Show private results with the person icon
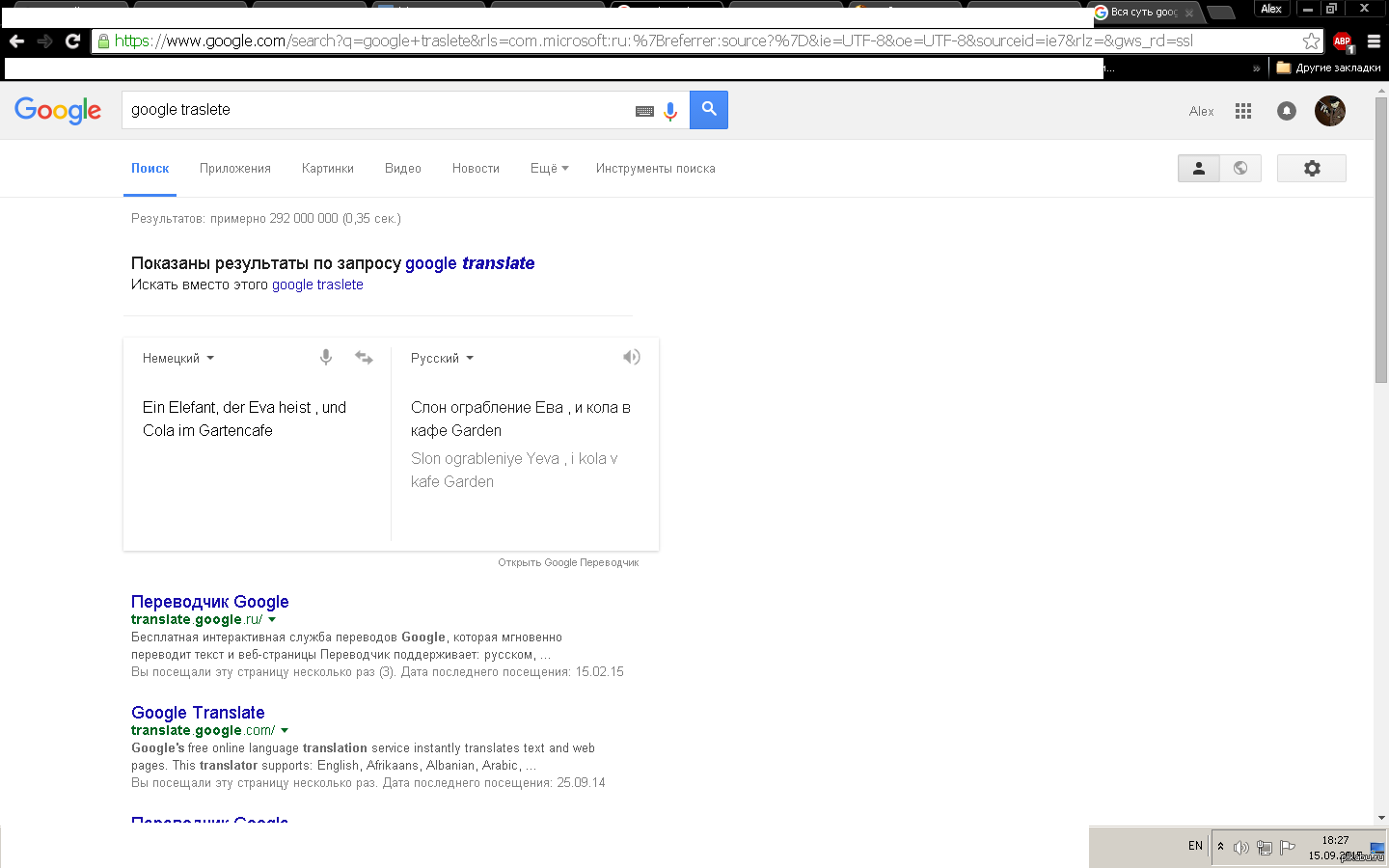The height and width of the screenshot is (868, 1389). (x=1199, y=168)
